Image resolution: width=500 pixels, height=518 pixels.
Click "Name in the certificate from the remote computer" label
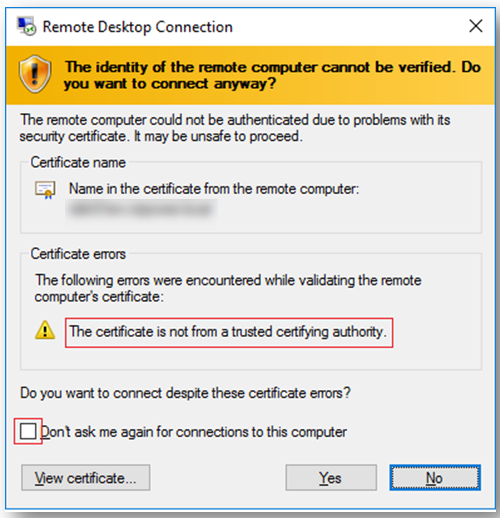(x=214, y=189)
